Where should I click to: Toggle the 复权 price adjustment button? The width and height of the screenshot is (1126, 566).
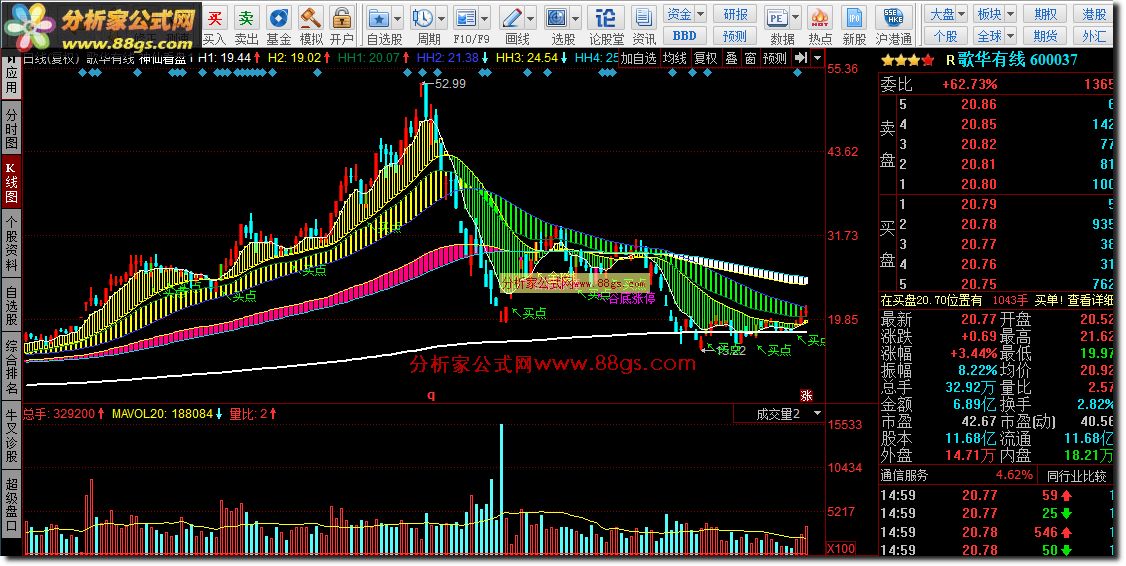[706, 58]
